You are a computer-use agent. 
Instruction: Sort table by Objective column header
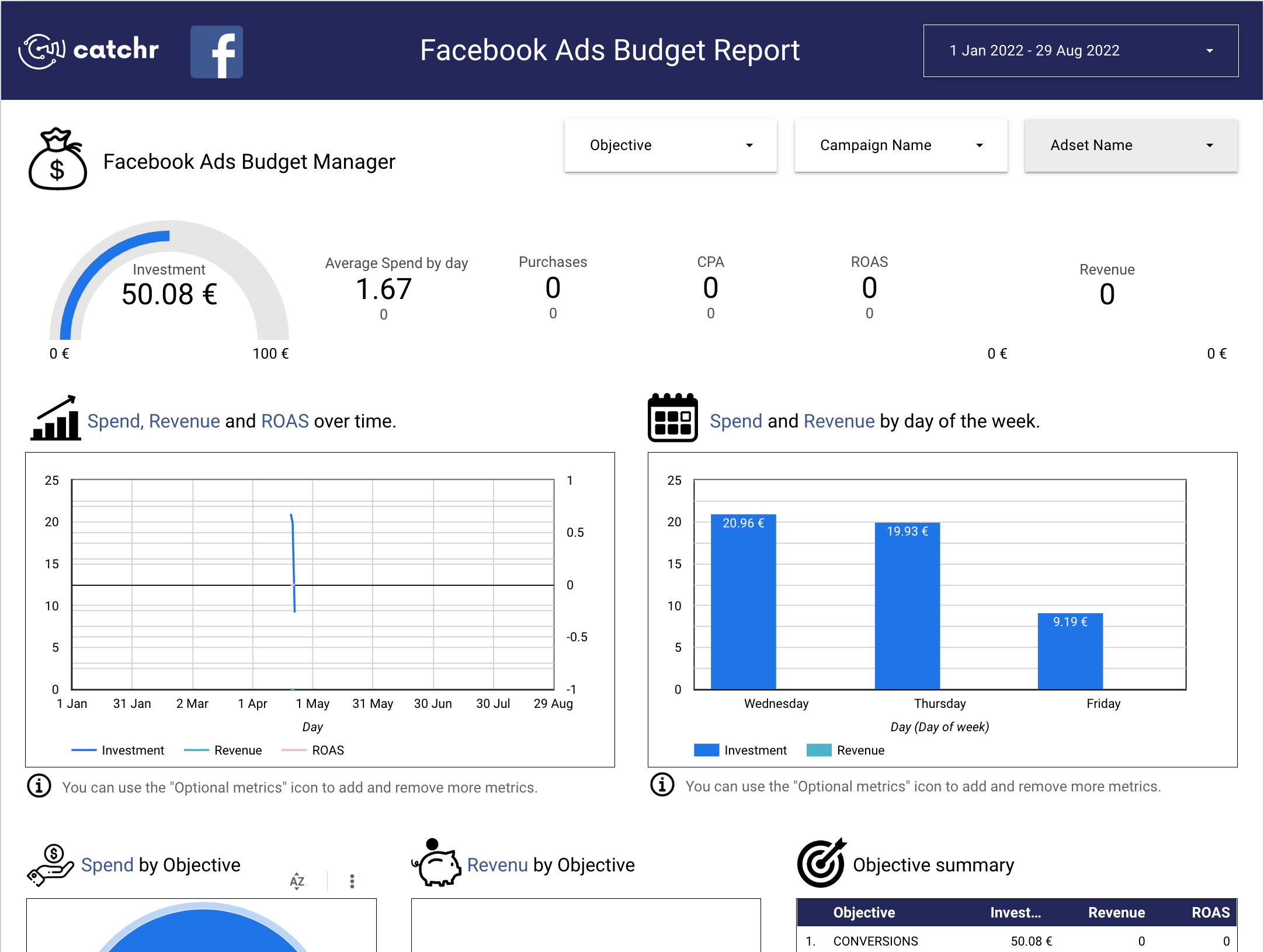click(863, 913)
